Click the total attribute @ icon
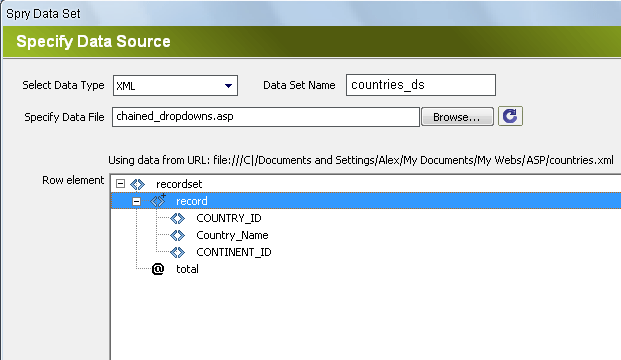Image resolution: width=621 pixels, height=360 pixels. 158,269
